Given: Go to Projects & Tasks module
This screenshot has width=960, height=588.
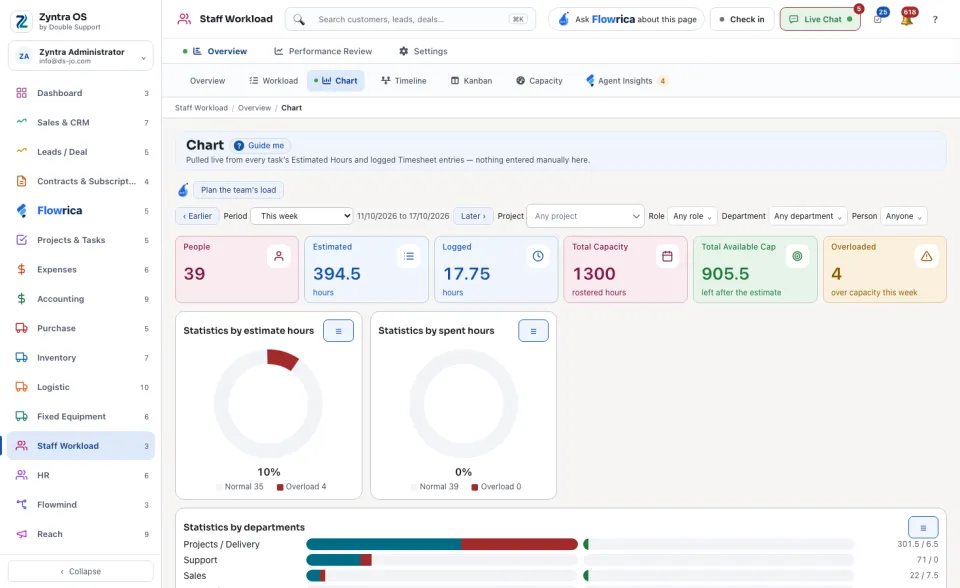Looking at the screenshot, I should pyautogui.click(x=81, y=240).
